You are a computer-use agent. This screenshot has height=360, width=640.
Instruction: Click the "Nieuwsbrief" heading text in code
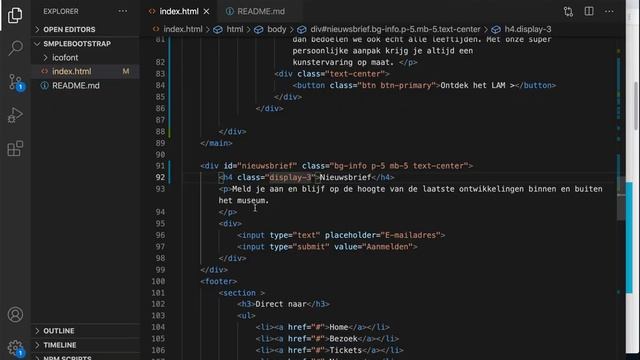[345, 177]
